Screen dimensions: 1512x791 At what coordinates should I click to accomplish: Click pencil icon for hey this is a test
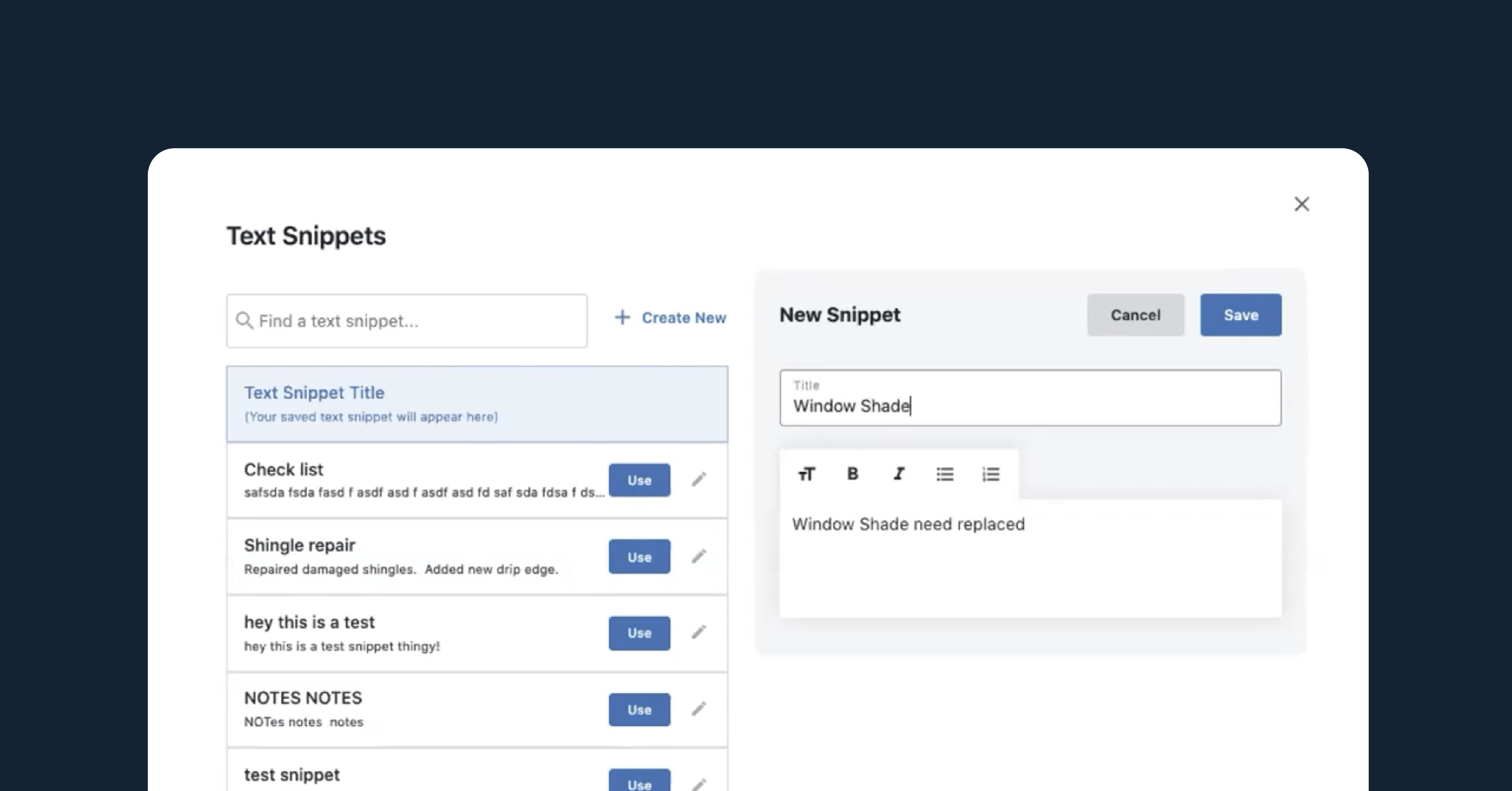[699, 632]
